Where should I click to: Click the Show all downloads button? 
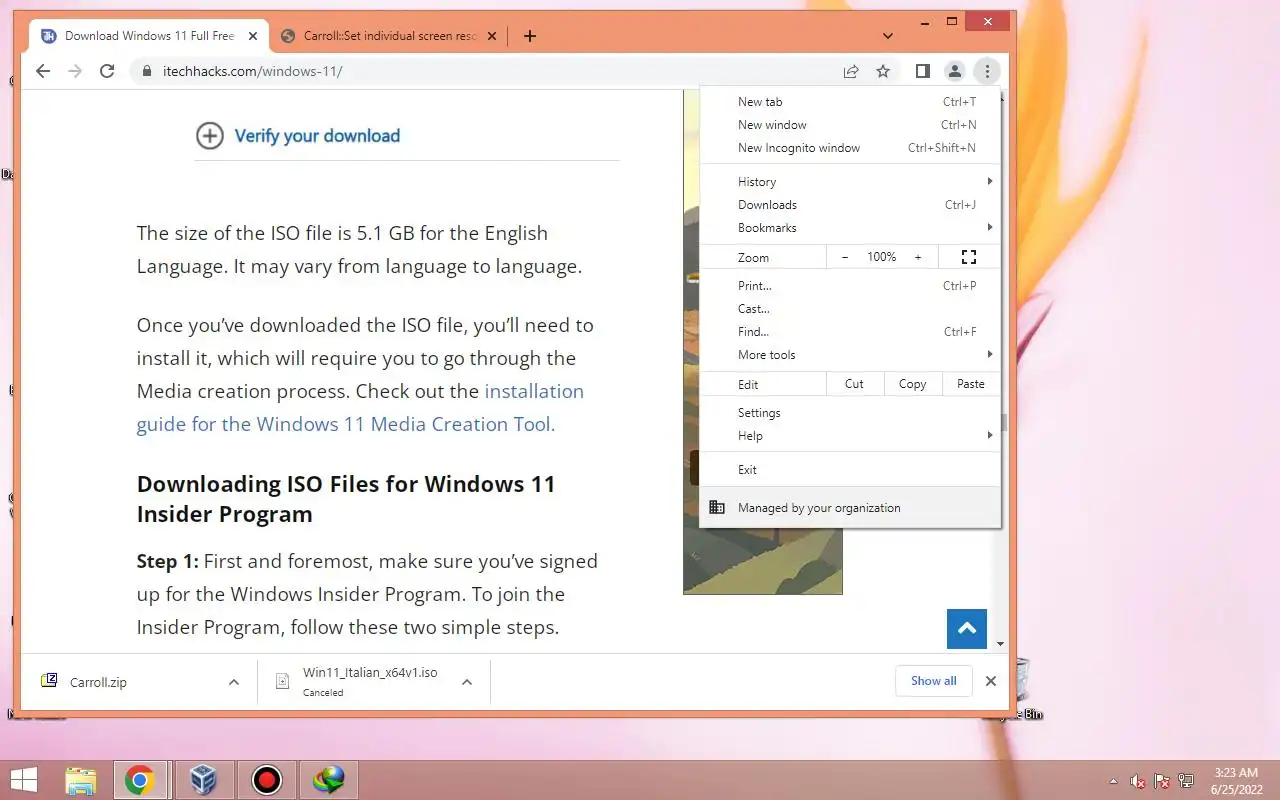click(x=933, y=681)
